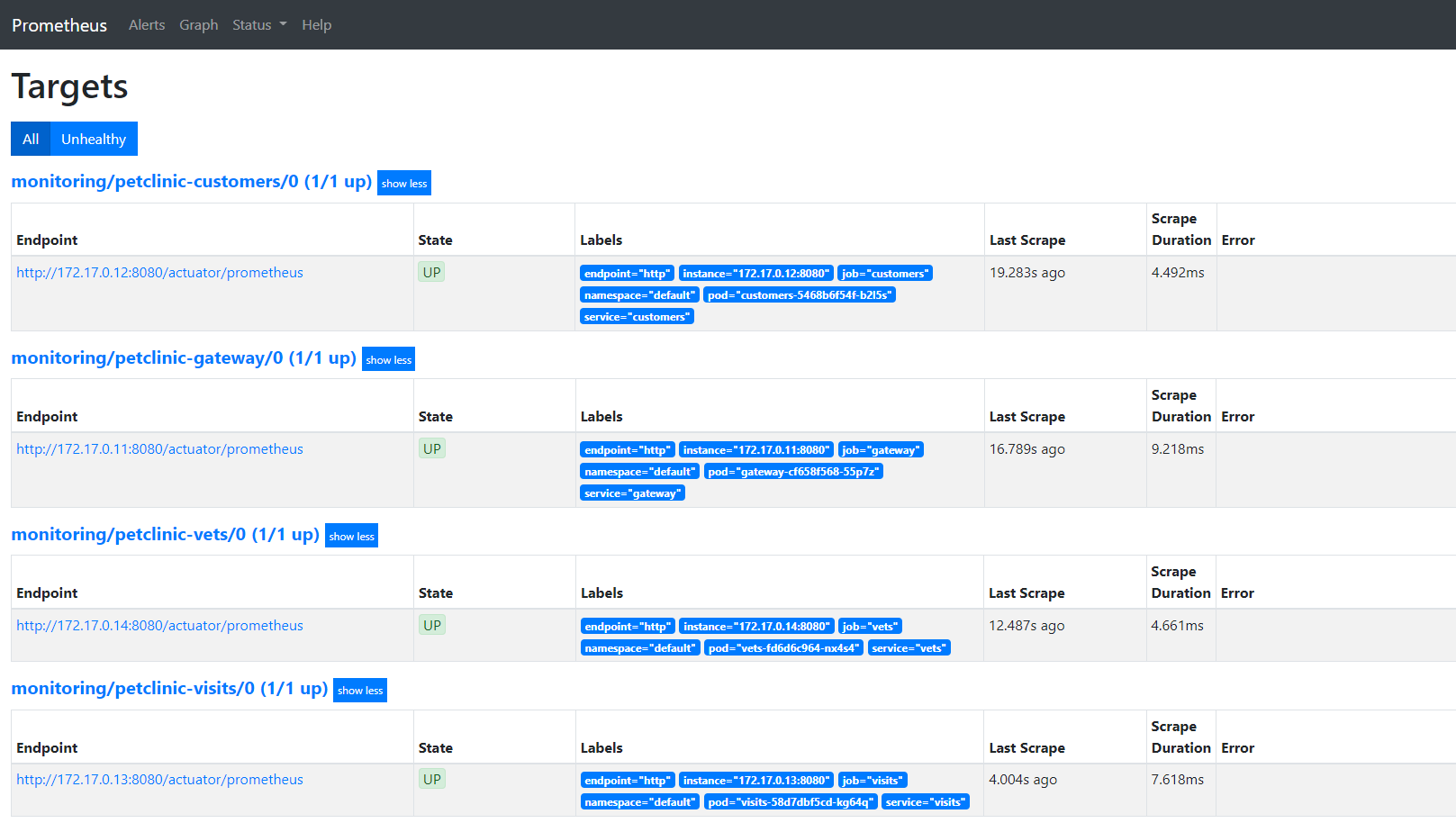Click scrape duration 7.618ms
1456x832 pixels.
coord(1177,780)
